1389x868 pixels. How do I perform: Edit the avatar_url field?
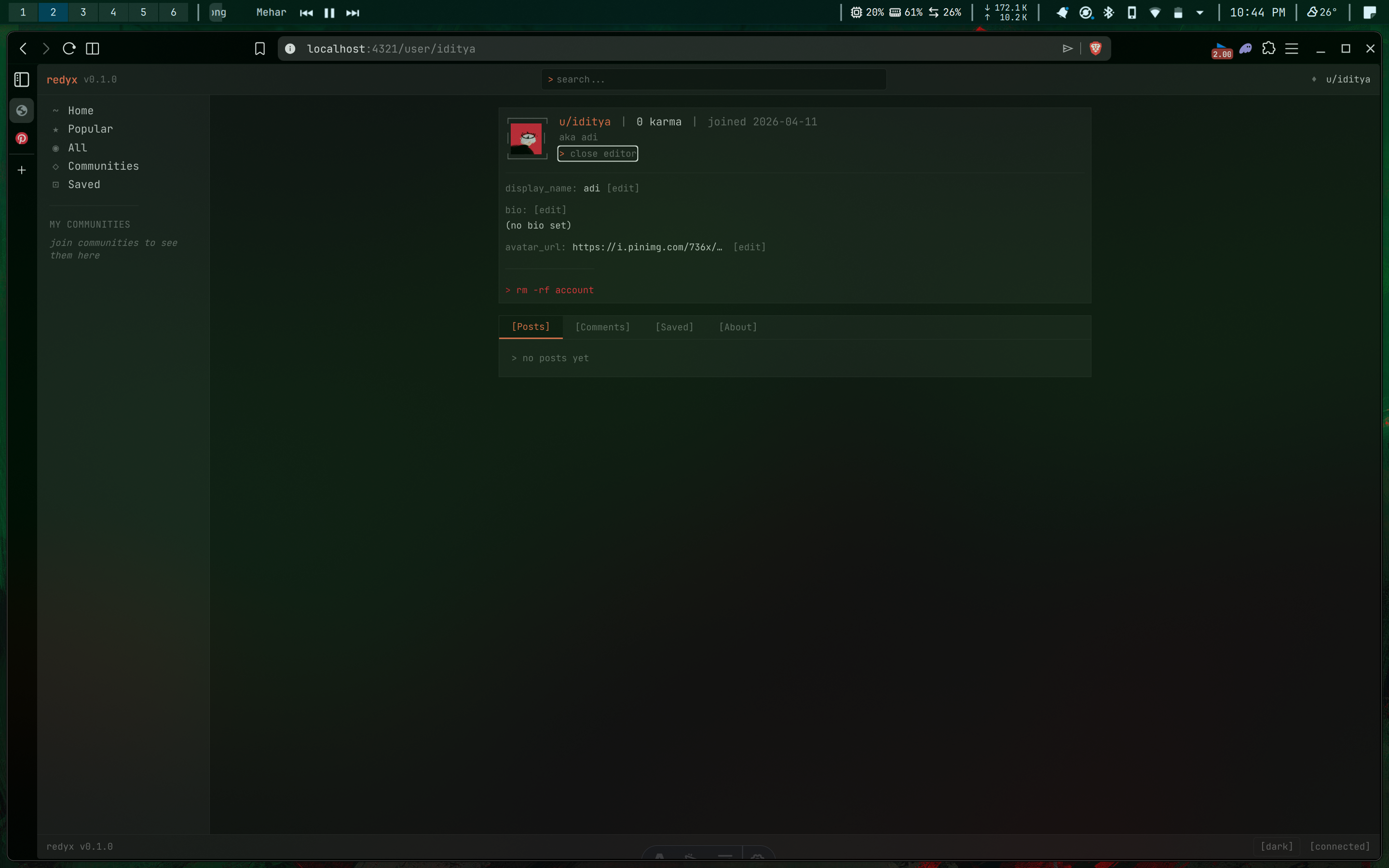pyautogui.click(x=749, y=247)
